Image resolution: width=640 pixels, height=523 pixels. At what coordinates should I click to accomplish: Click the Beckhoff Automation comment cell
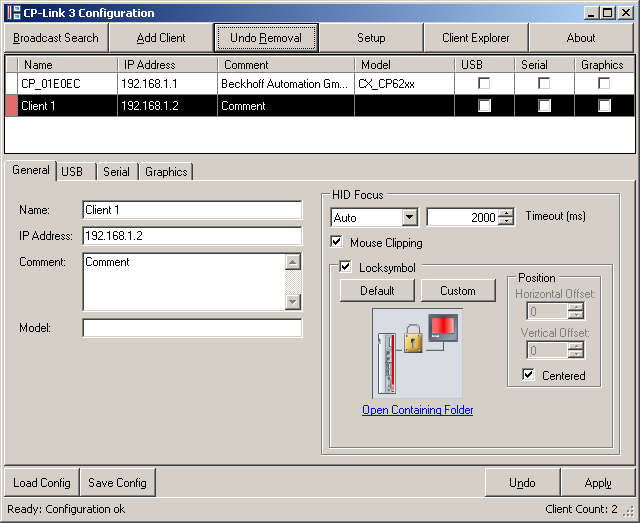click(286, 84)
